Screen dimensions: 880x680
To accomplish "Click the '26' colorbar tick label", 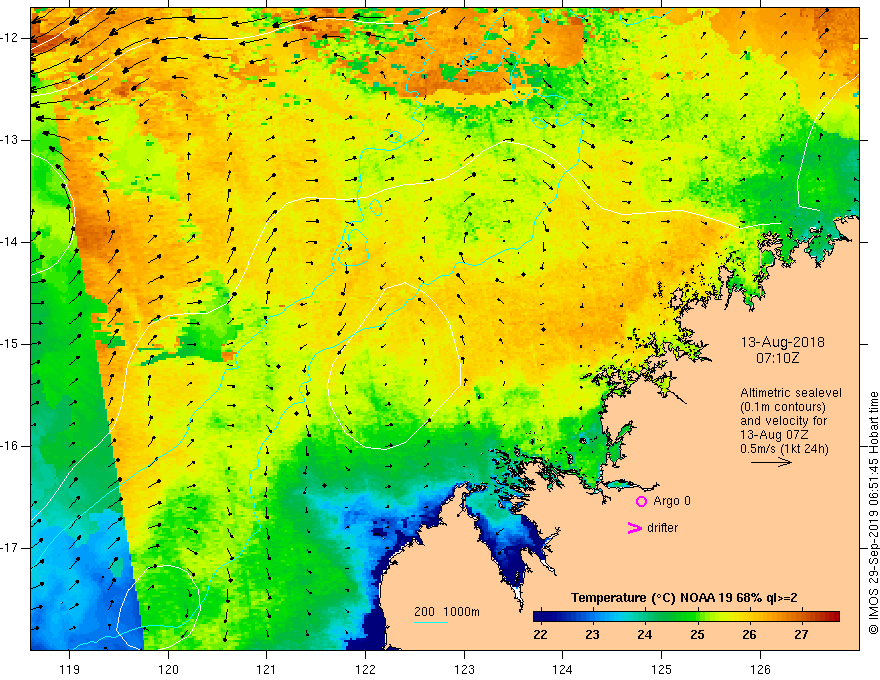I will [x=749, y=635].
